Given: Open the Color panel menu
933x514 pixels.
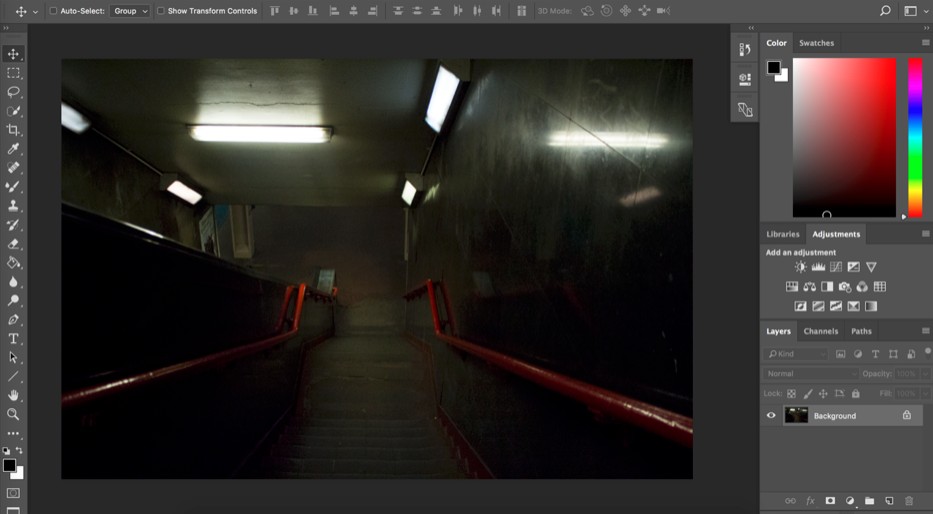Looking at the screenshot, I should coord(925,43).
